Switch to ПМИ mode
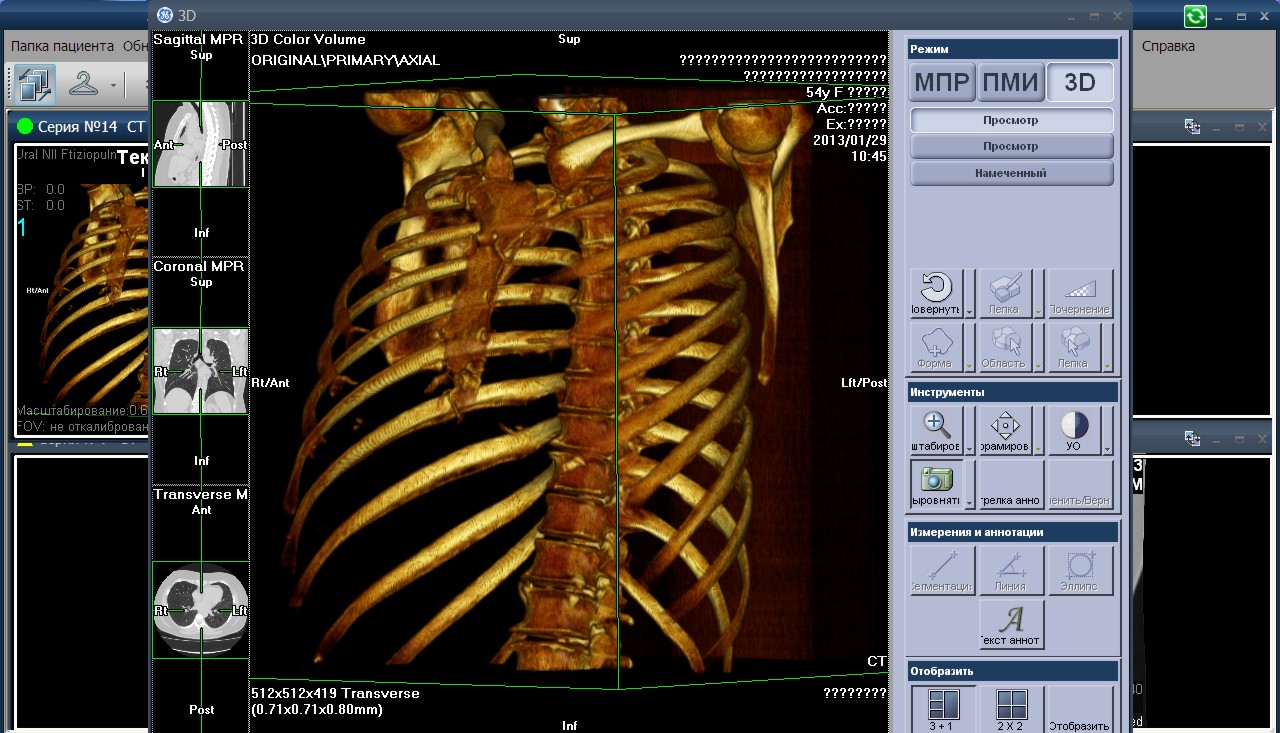 tap(1010, 83)
